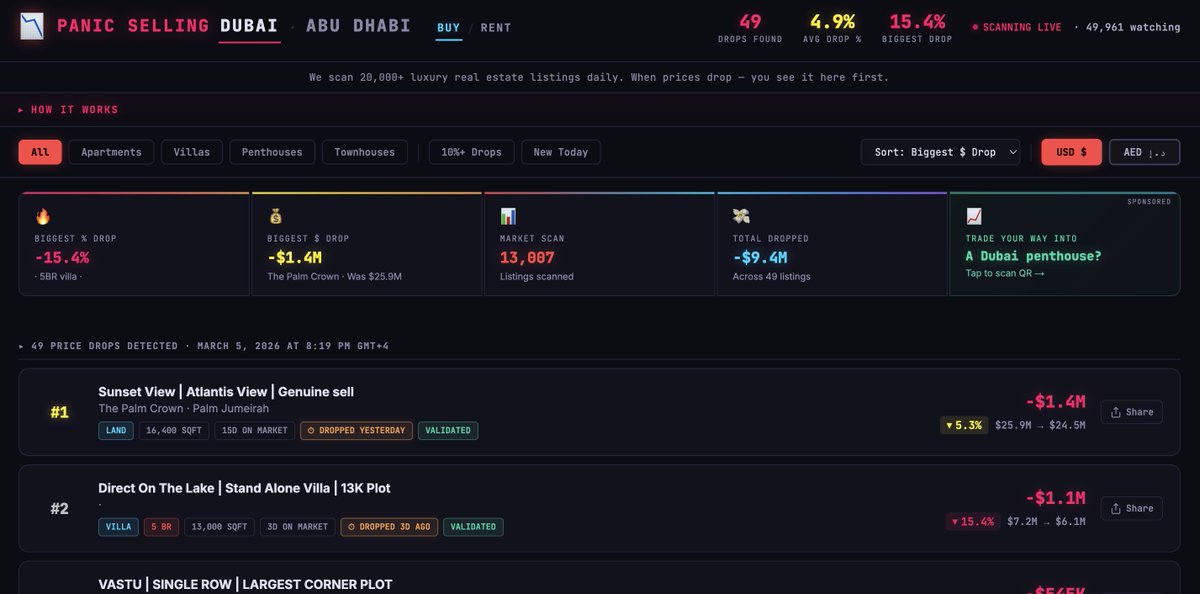
Task: Click the bar chart icon on Market Scan card
Action: tap(508, 216)
